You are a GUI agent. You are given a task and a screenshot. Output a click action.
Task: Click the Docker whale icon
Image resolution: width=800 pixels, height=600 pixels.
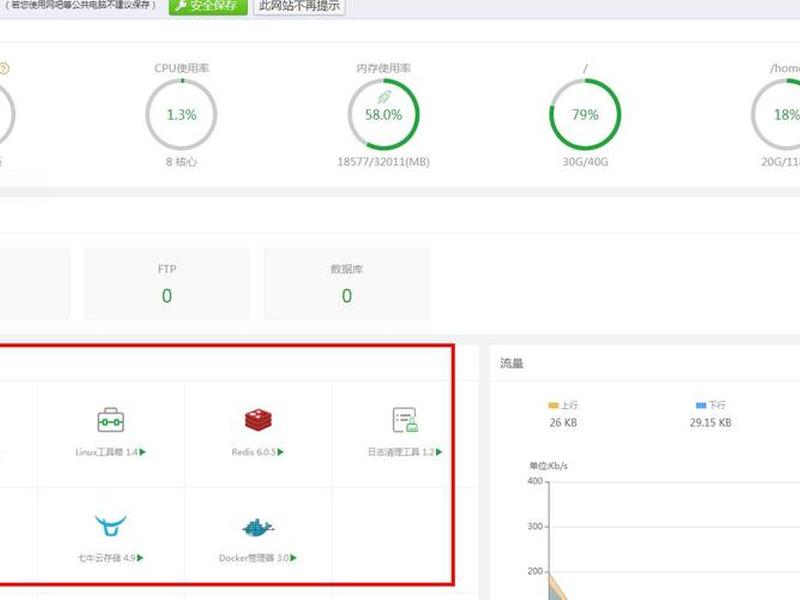point(258,528)
